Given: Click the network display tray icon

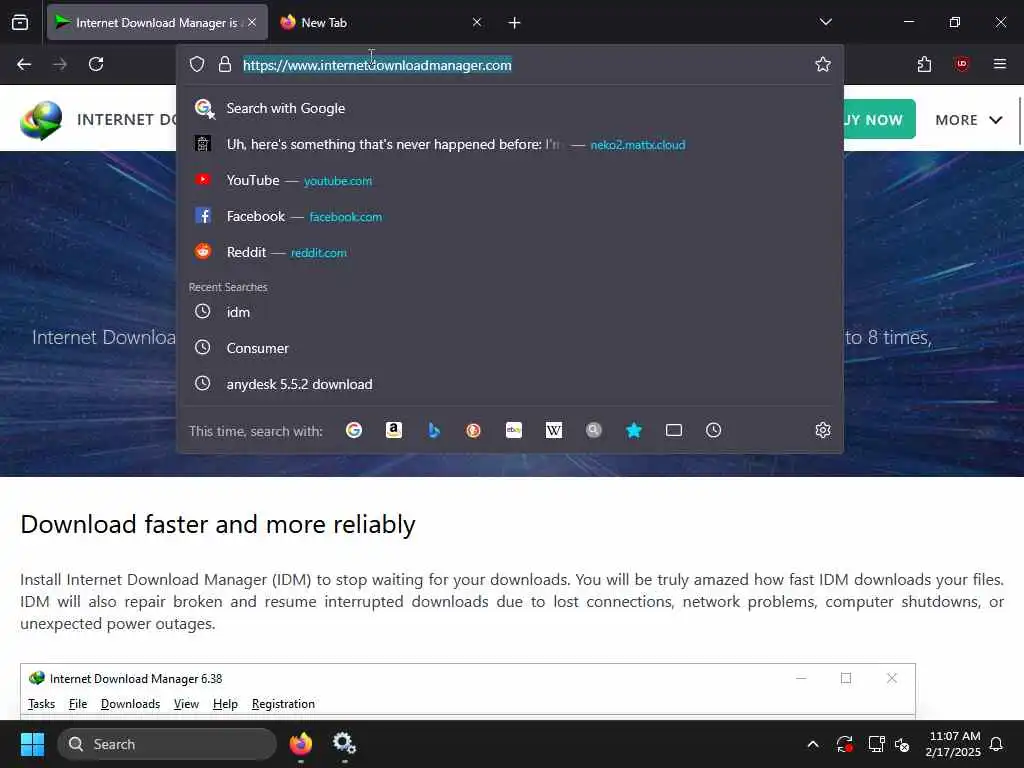Looking at the screenshot, I should click(x=876, y=744).
